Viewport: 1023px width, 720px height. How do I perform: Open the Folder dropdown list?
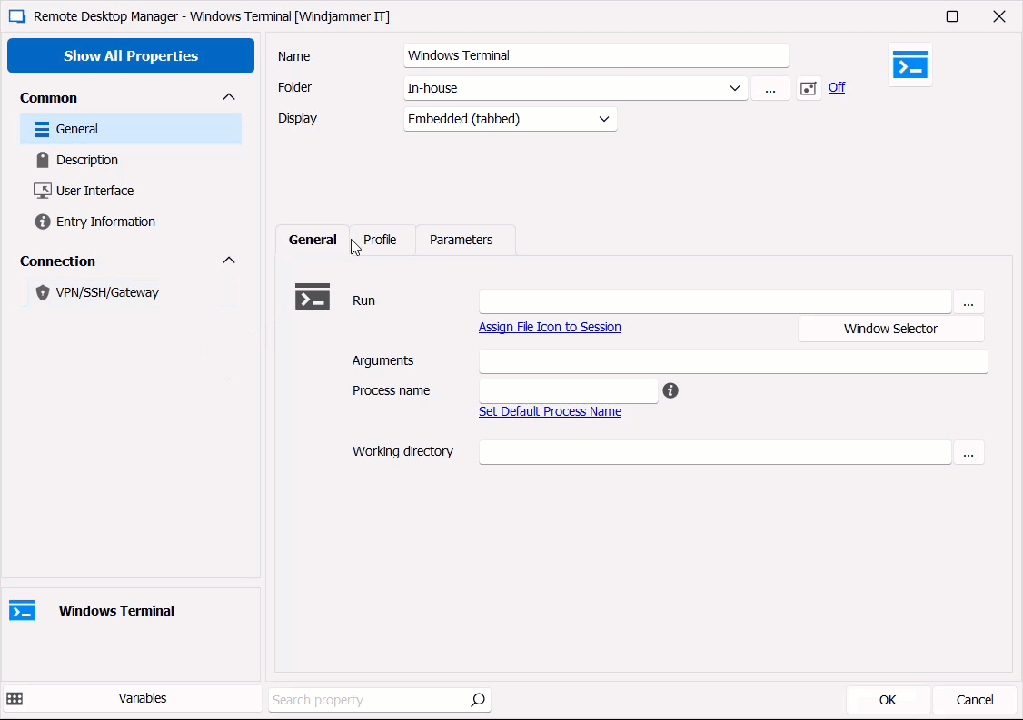tap(735, 88)
